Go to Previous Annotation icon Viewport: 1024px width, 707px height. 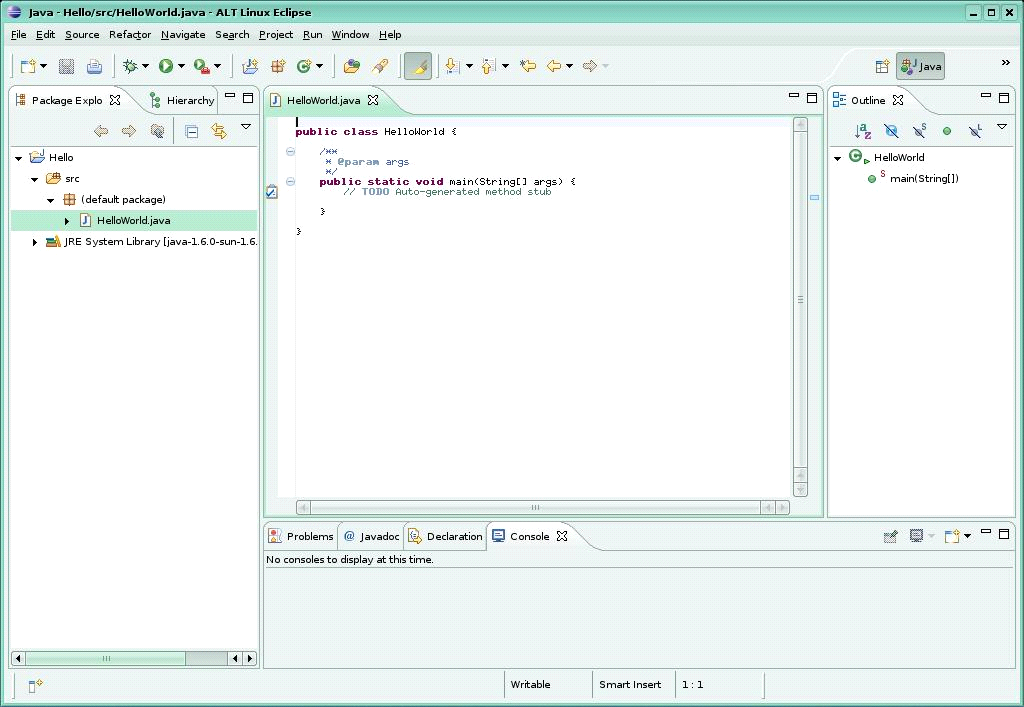tap(488, 66)
